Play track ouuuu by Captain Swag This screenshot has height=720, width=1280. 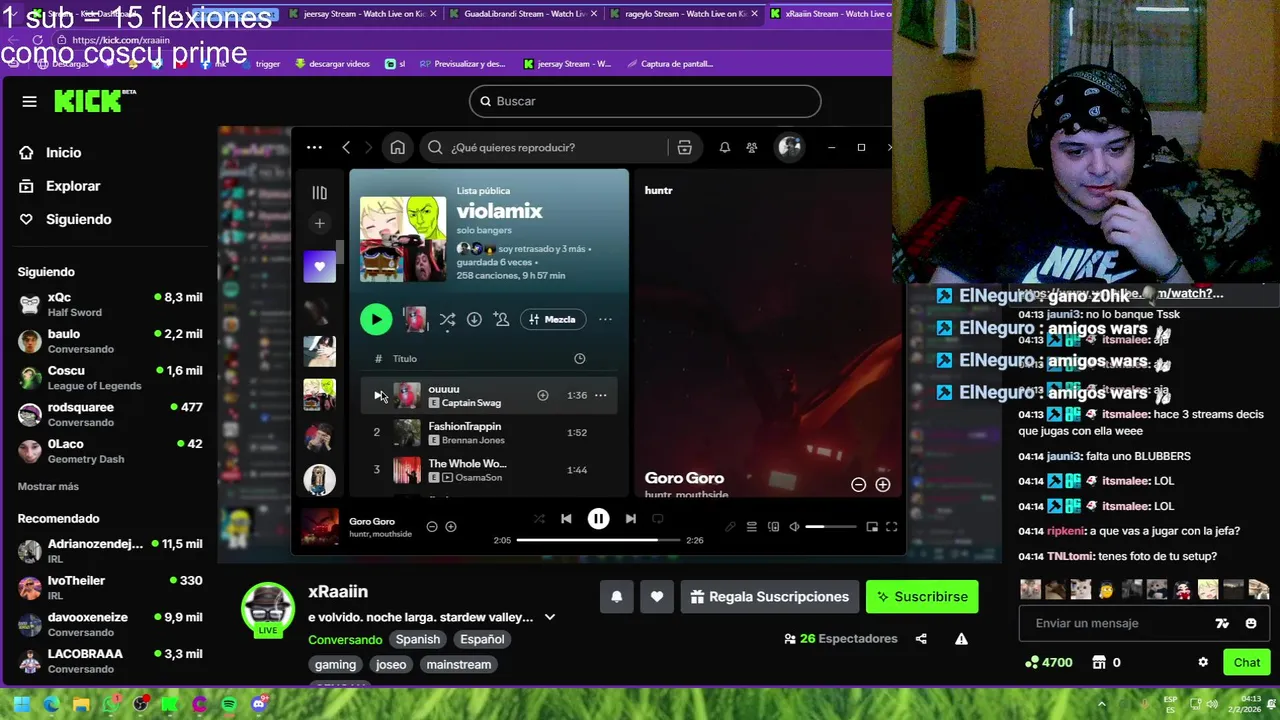pyautogui.click(x=377, y=395)
